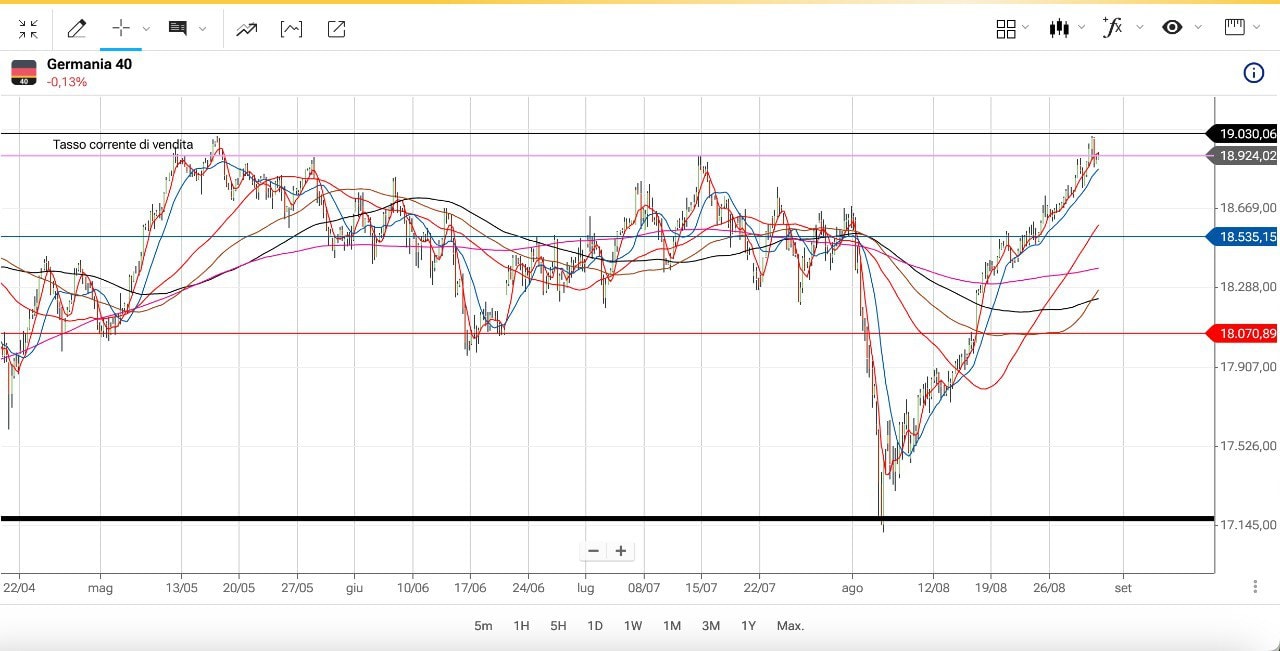
Task: Toggle the eye visibility icon
Action: pos(1172,28)
